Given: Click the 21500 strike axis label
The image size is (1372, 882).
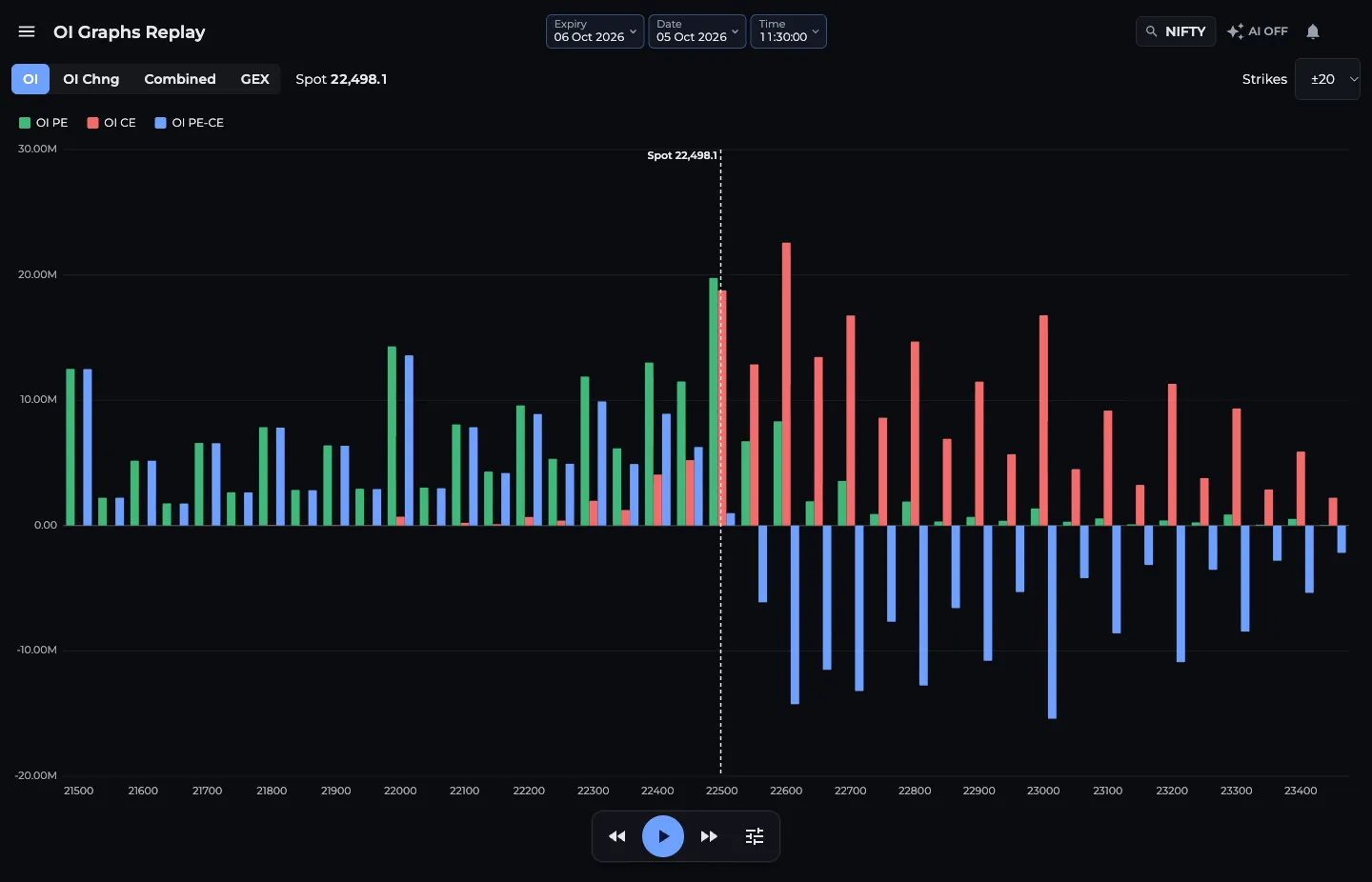Looking at the screenshot, I should 79,791.
